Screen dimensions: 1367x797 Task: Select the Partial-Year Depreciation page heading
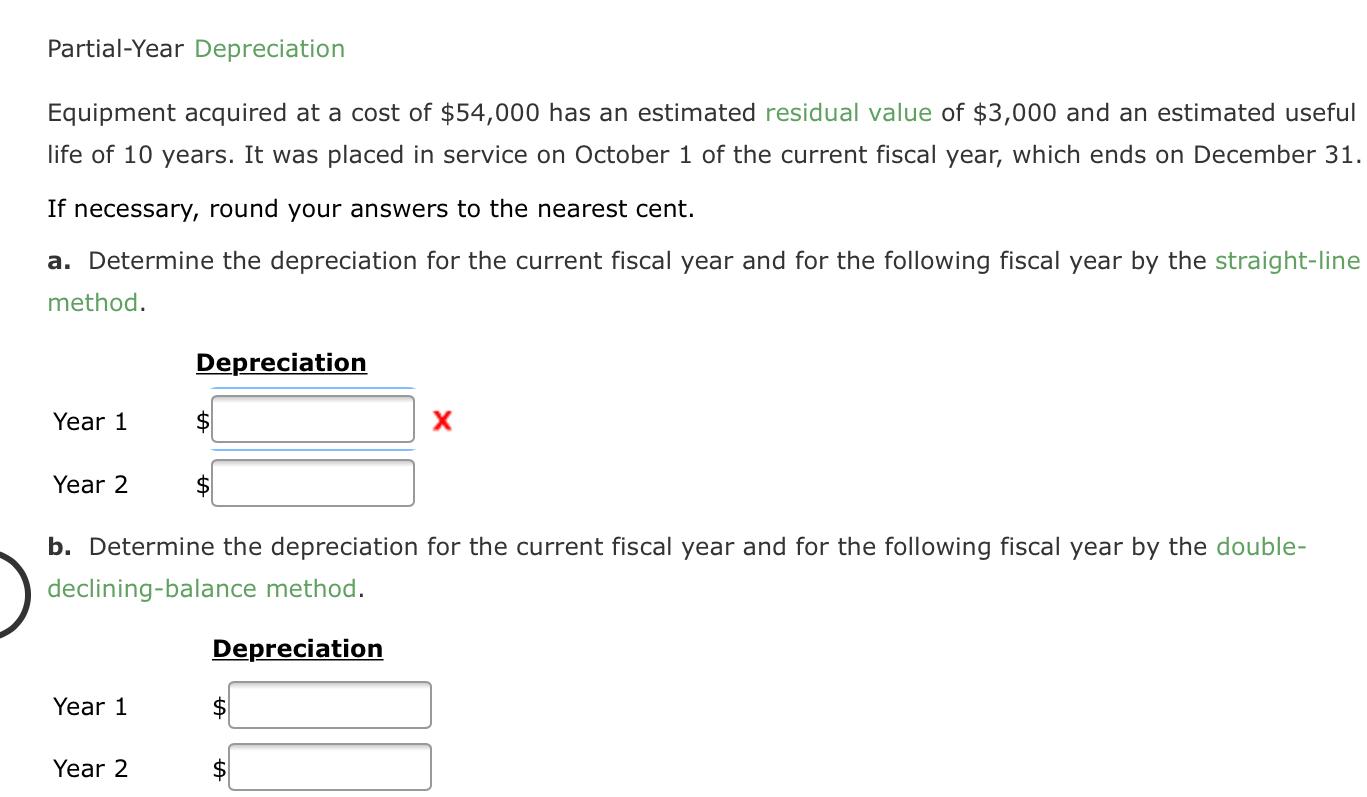click(195, 48)
